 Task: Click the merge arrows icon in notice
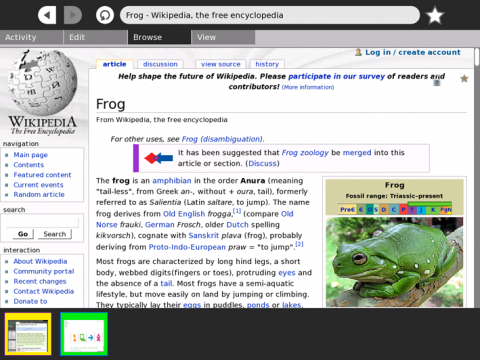pos(158,158)
